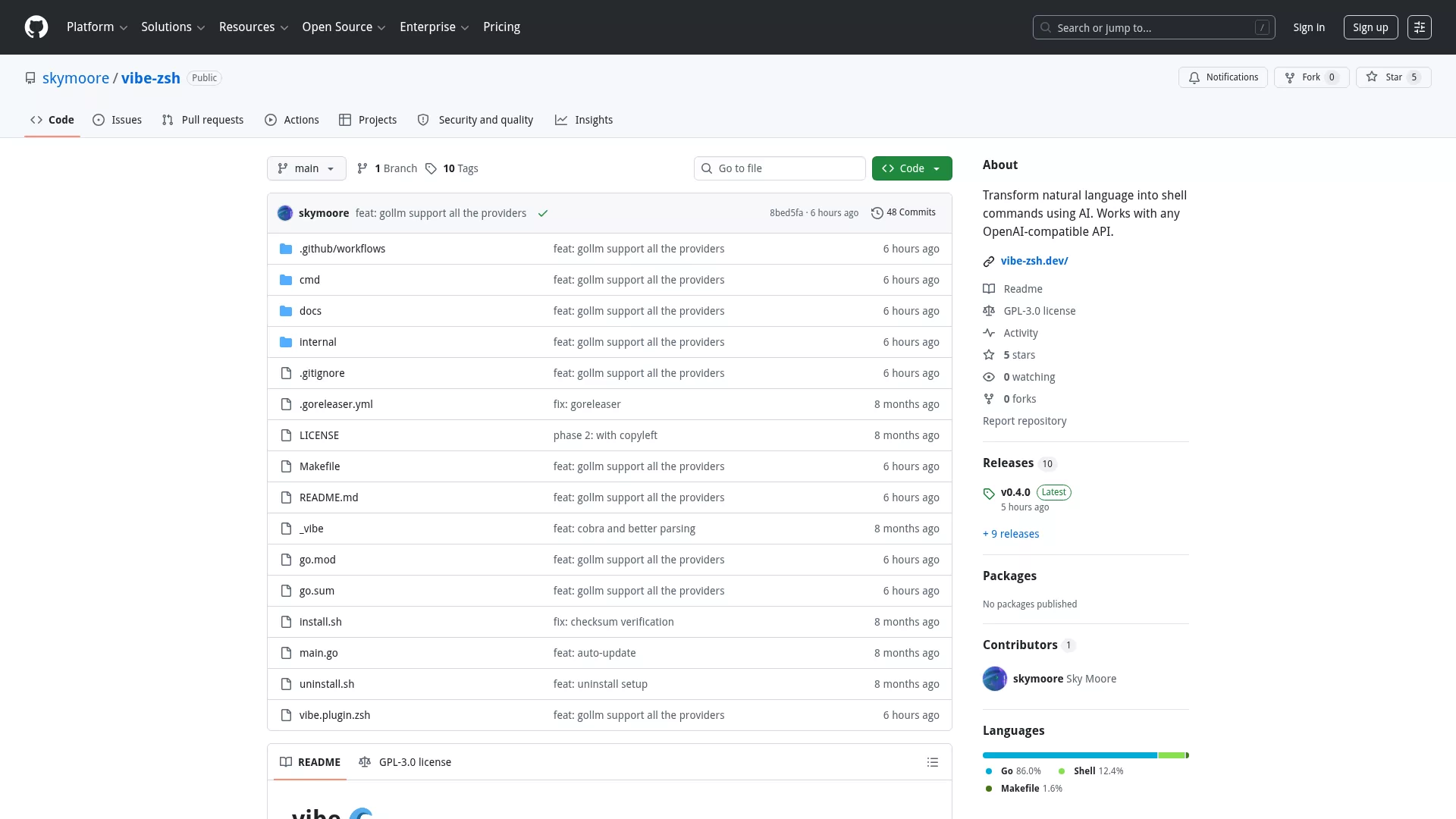Star the vibe-zsh repository
1456x819 pixels.
(1393, 77)
